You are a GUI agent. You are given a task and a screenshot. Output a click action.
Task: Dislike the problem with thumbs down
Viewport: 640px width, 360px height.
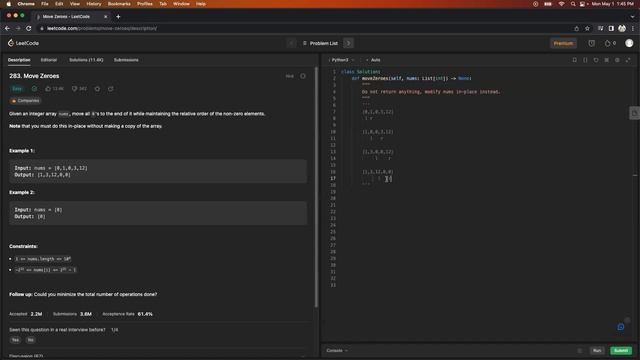tap(79, 89)
